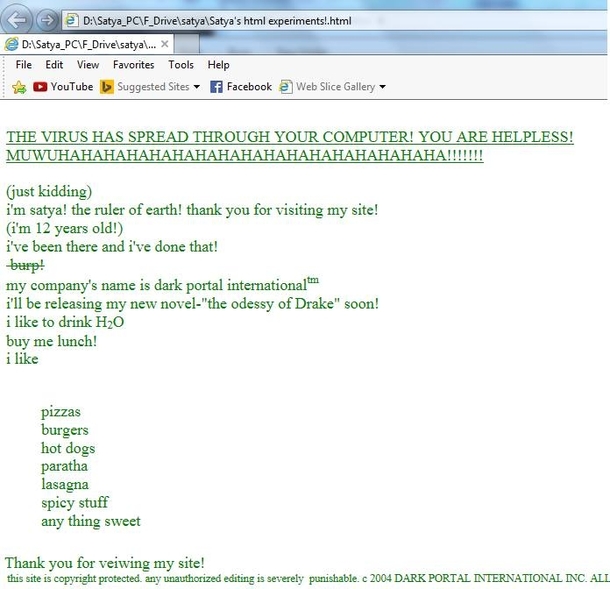The image size is (610, 589).
Task: Expand the Web Slice Gallery dropdown arrow
Action: click(382, 87)
